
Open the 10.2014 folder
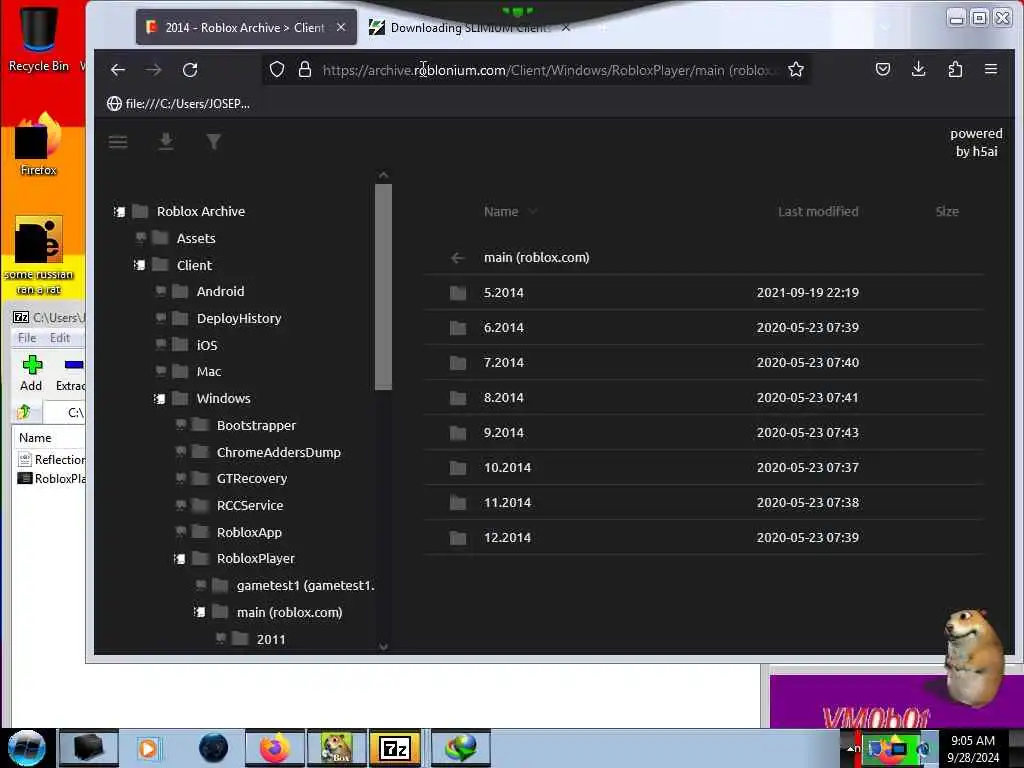[x=704, y=468]
